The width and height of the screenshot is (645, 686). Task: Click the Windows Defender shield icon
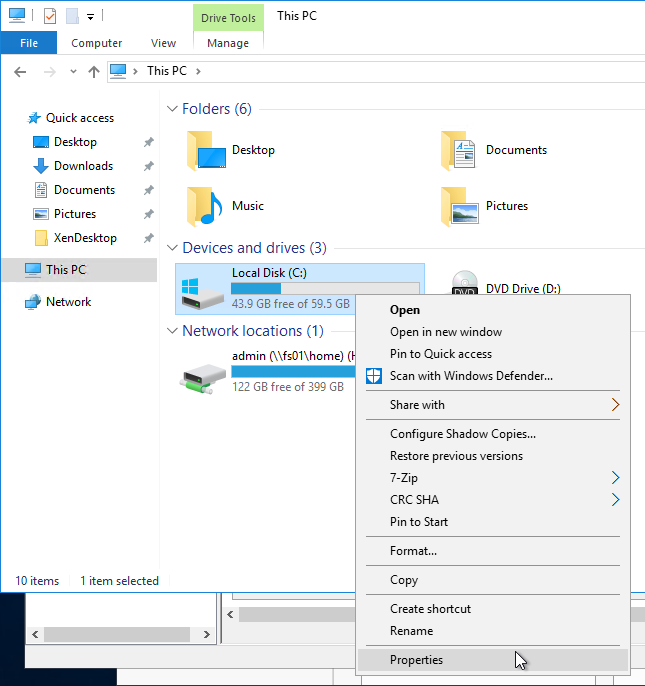tap(374, 376)
